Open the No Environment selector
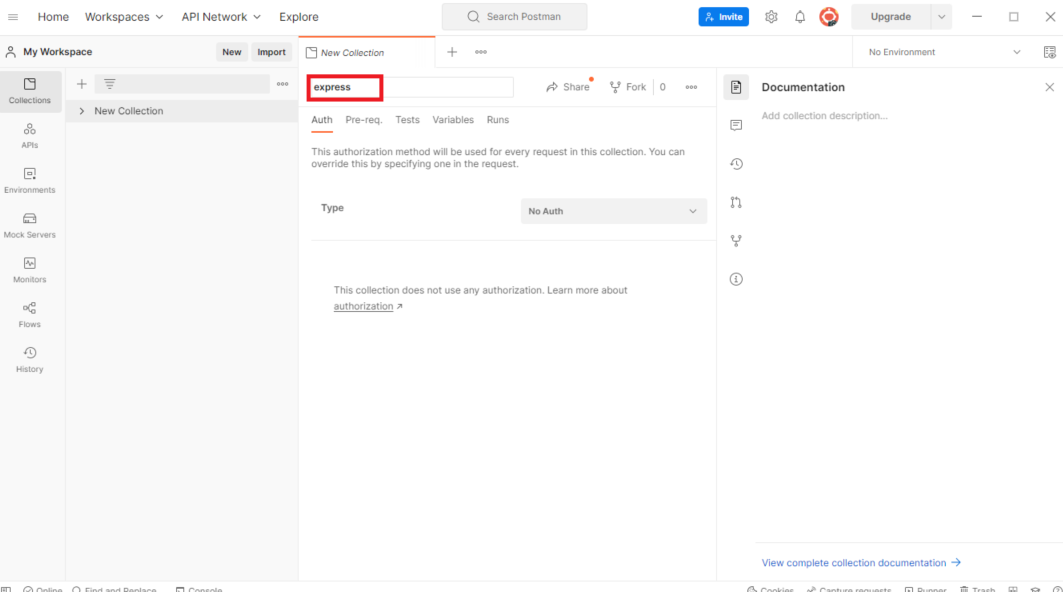Viewport: 1063px width, 592px height. tap(944, 52)
